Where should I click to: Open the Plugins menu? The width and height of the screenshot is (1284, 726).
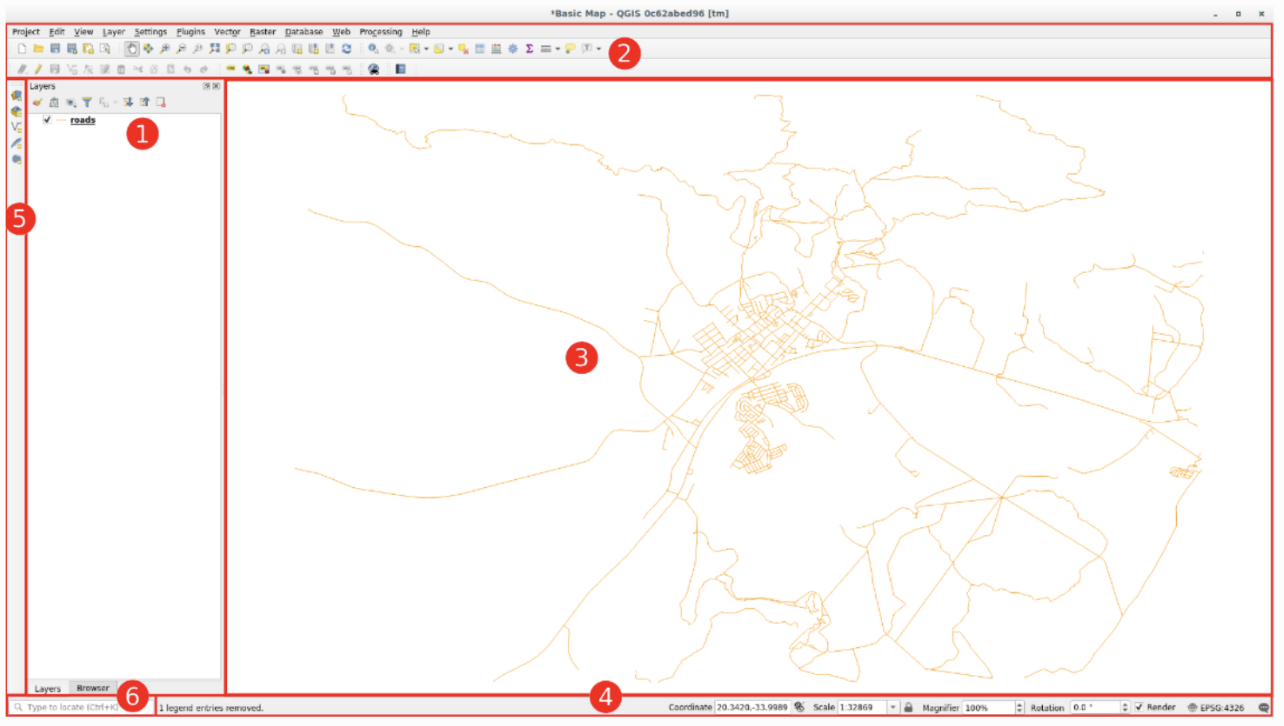pyautogui.click(x=191, y=32)
